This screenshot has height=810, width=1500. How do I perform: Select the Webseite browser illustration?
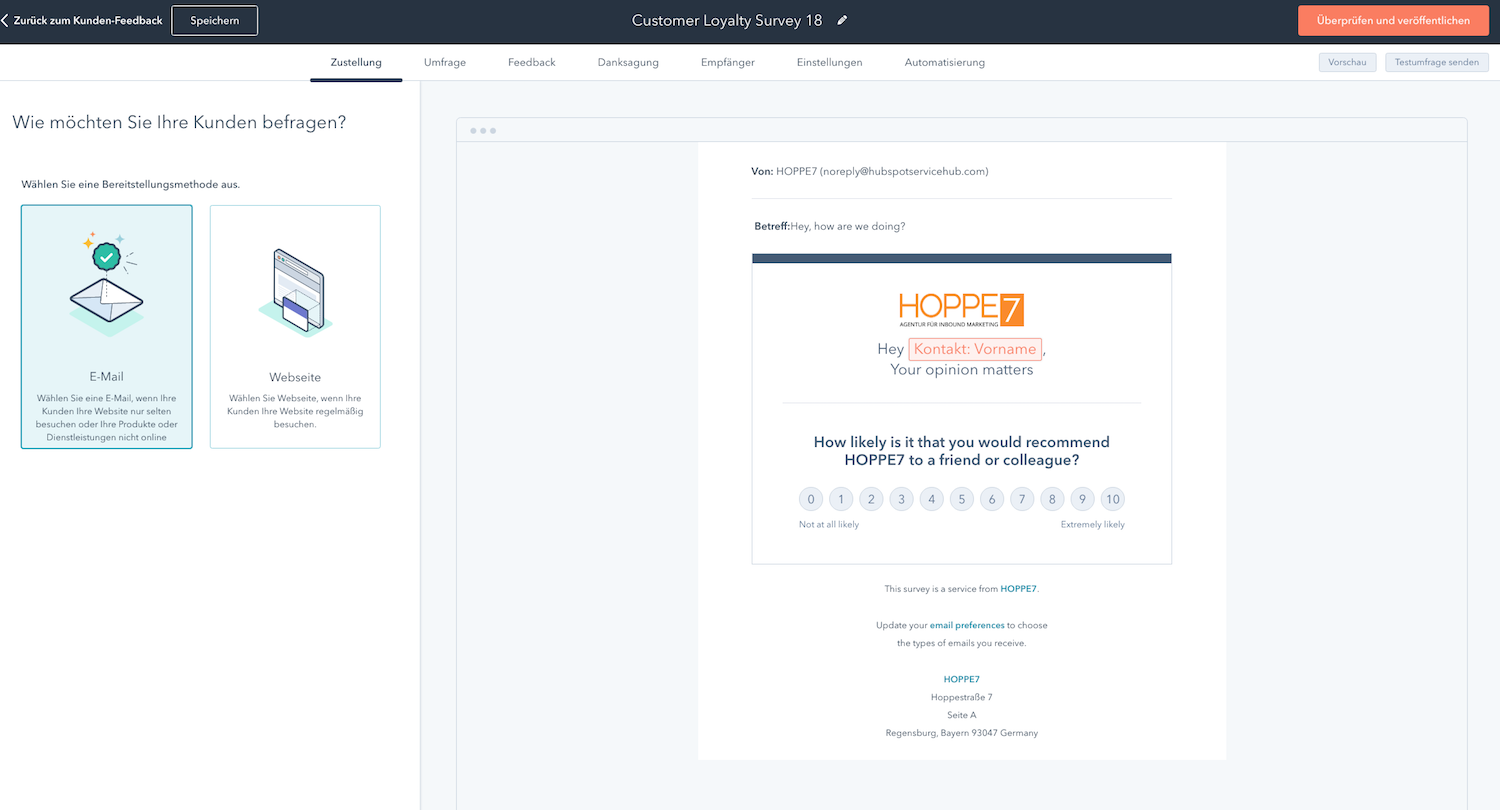tap(295, 291)
